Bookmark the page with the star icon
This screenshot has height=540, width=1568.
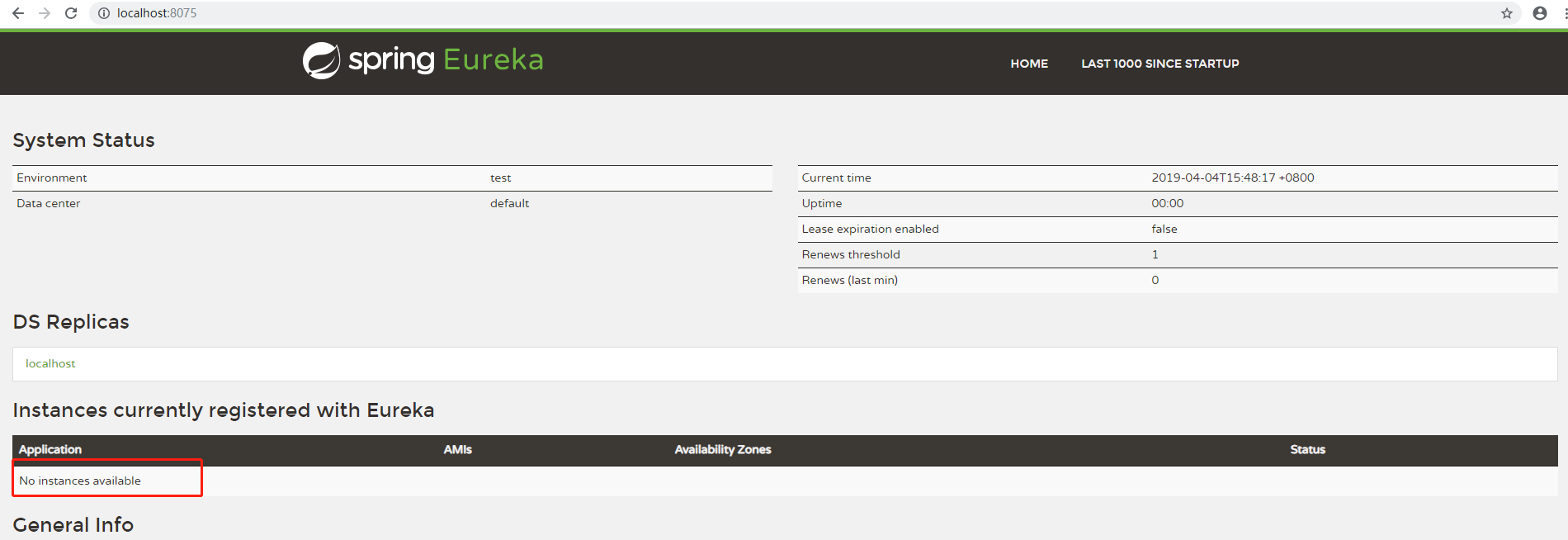click(x=1507, y=13)
